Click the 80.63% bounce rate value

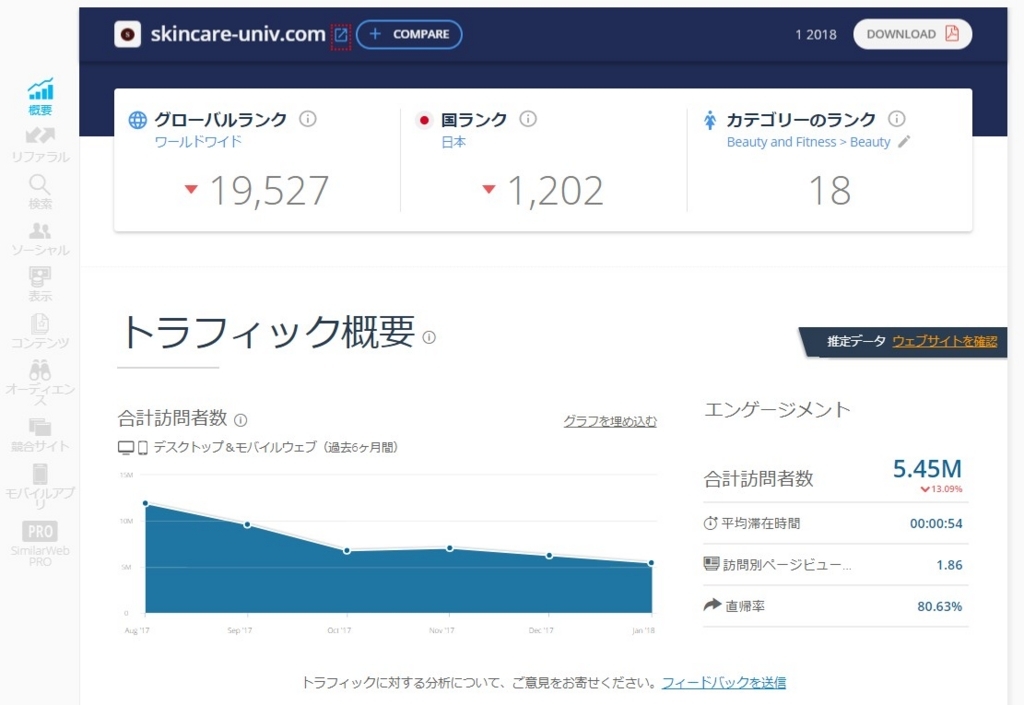(x=940, y=606)
